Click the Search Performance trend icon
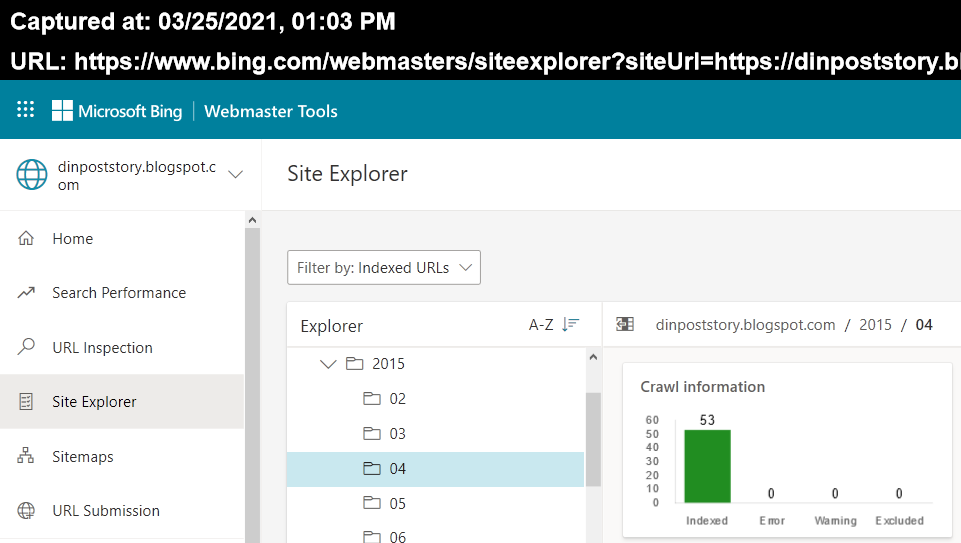The width and height of the screenshot is (961, 543). tap(26, 292)
